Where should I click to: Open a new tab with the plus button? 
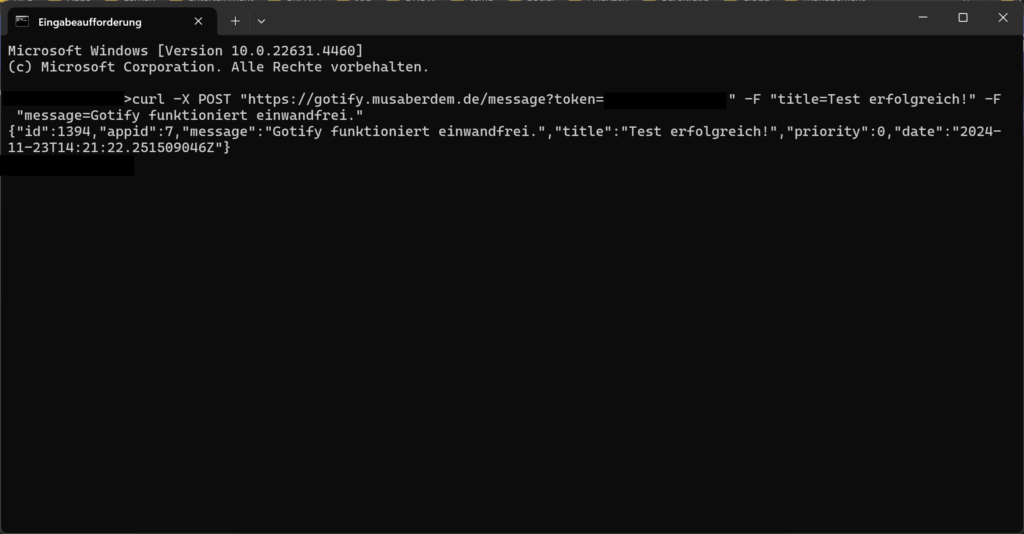coord(235,21)
